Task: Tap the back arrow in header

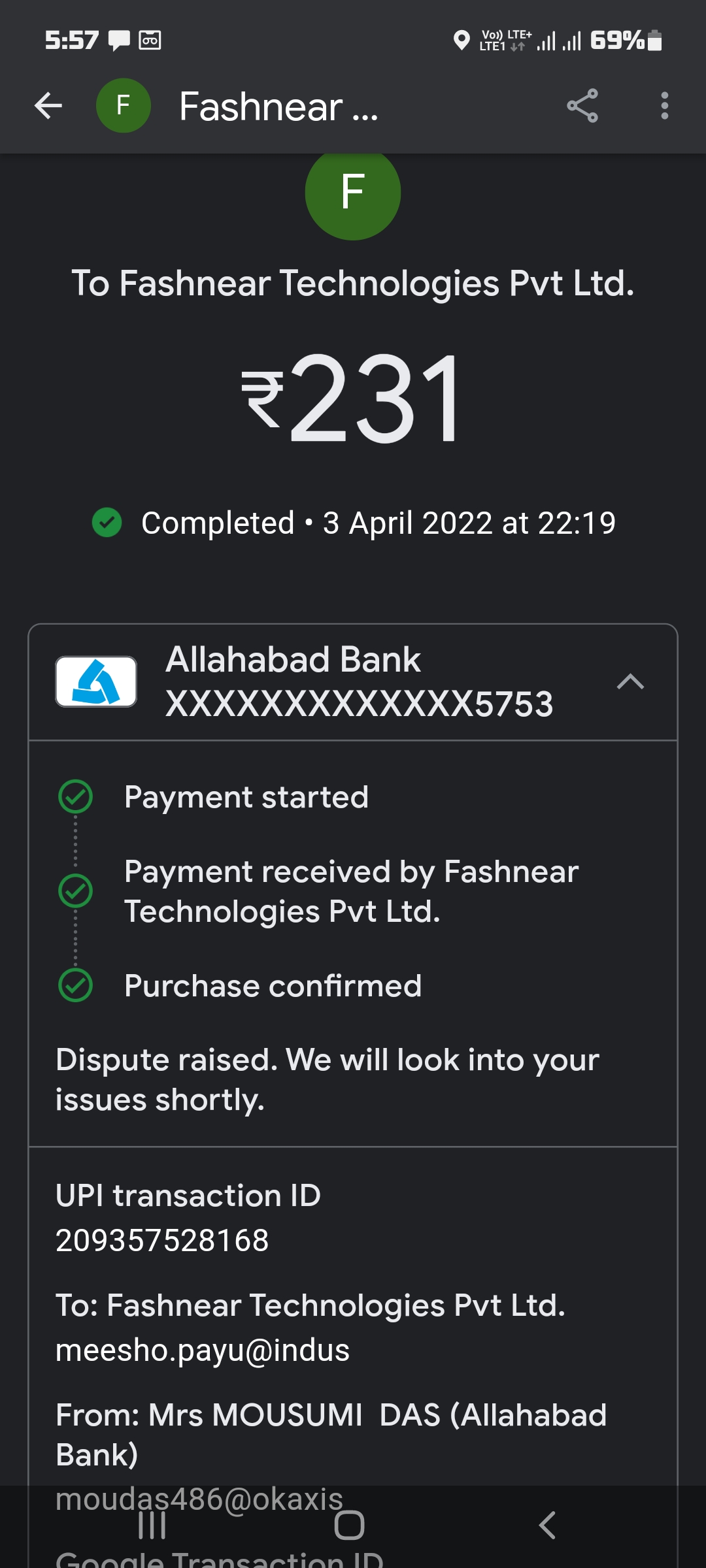Action: (48, 106)
